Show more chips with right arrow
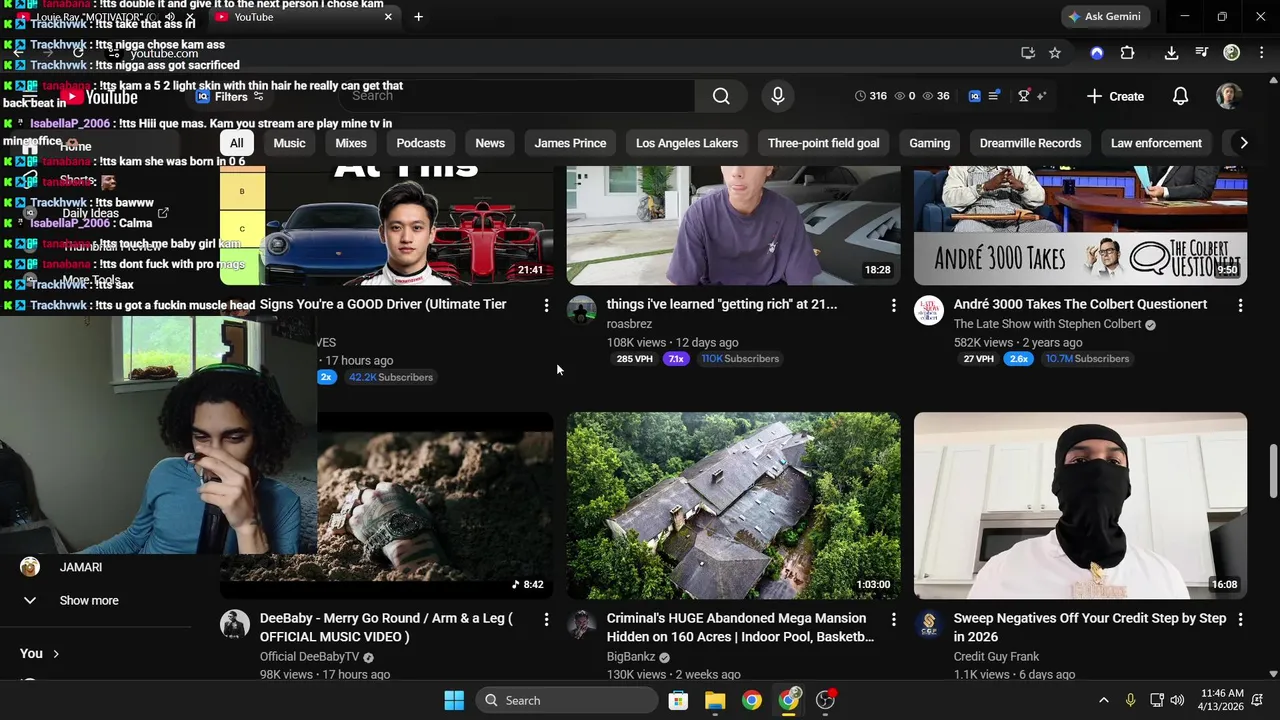 tap(1243, 143)
